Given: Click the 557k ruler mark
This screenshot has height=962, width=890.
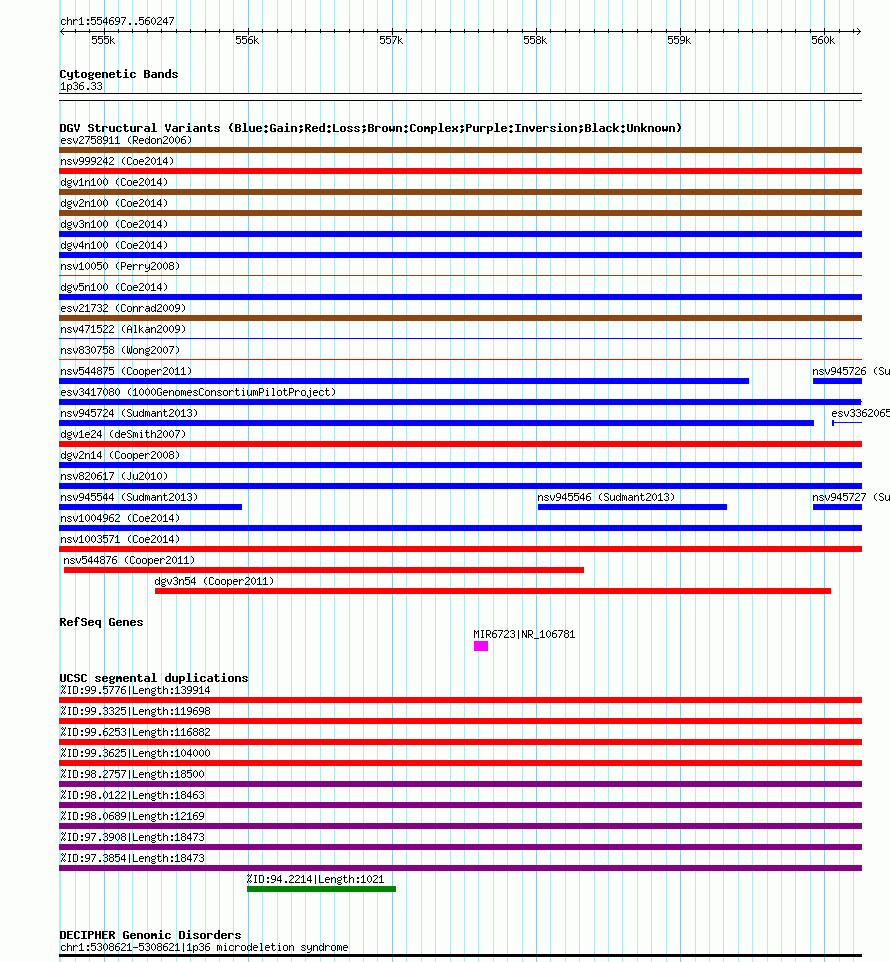Looking at the screenshot, I should coord(391,40).
